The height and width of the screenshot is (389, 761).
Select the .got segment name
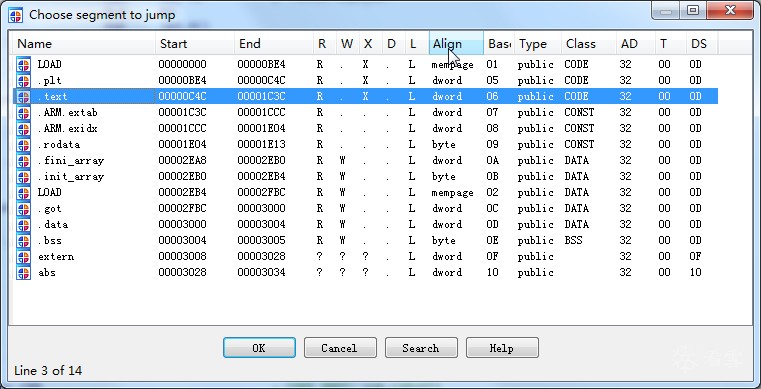[50, 209]
